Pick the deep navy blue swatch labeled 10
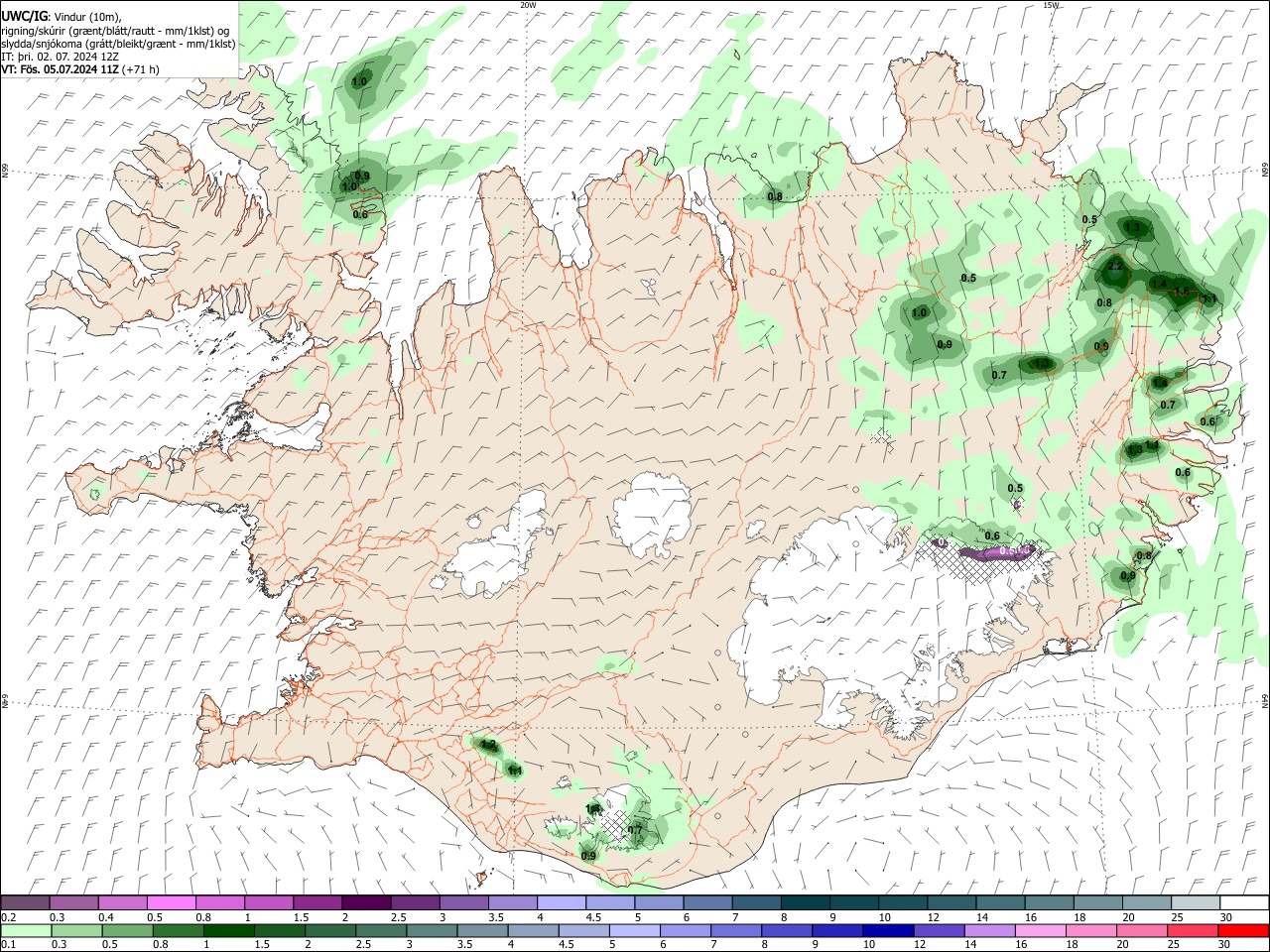 [888, 931]
